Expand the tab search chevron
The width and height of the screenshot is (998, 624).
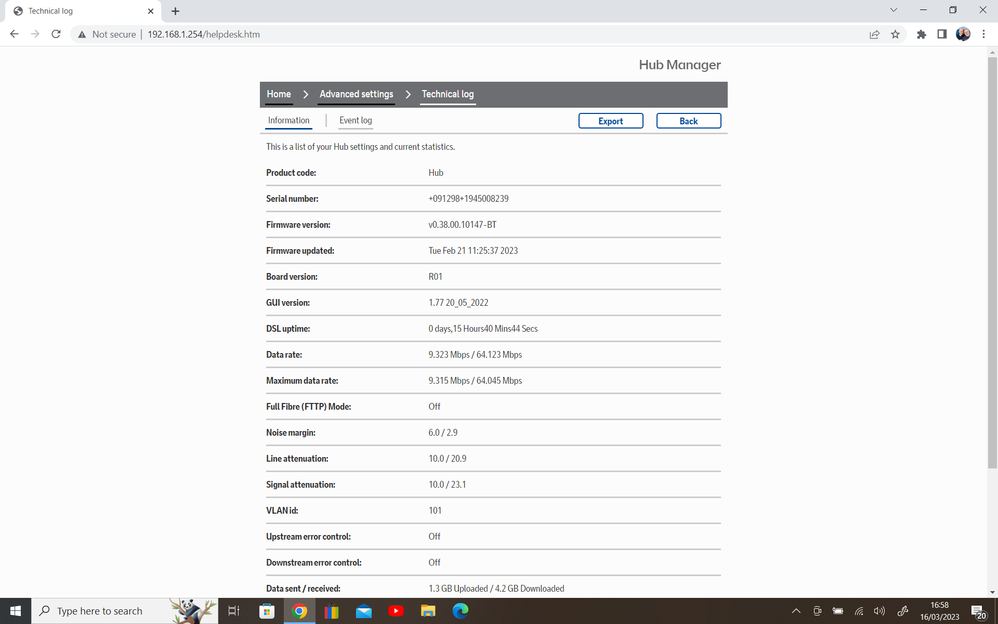[893, 10]
